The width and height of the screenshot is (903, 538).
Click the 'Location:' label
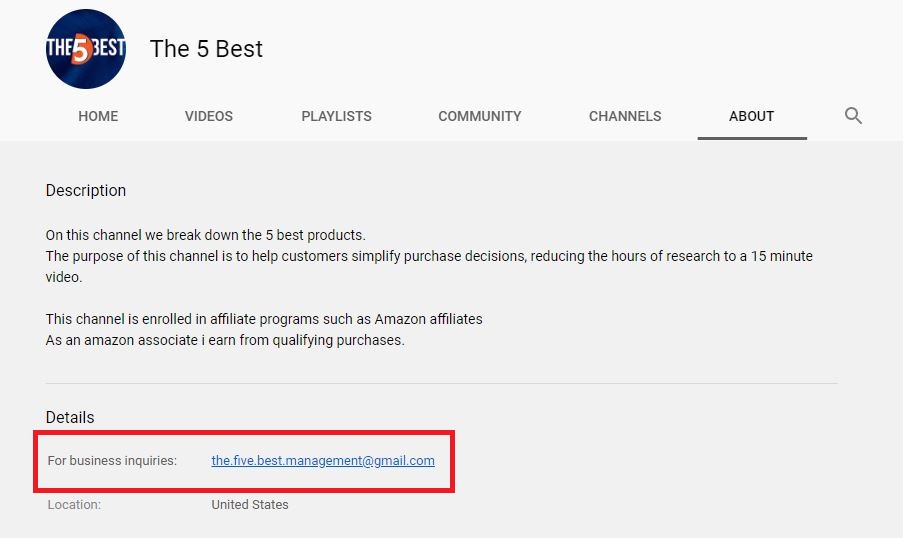click(74, 505)
